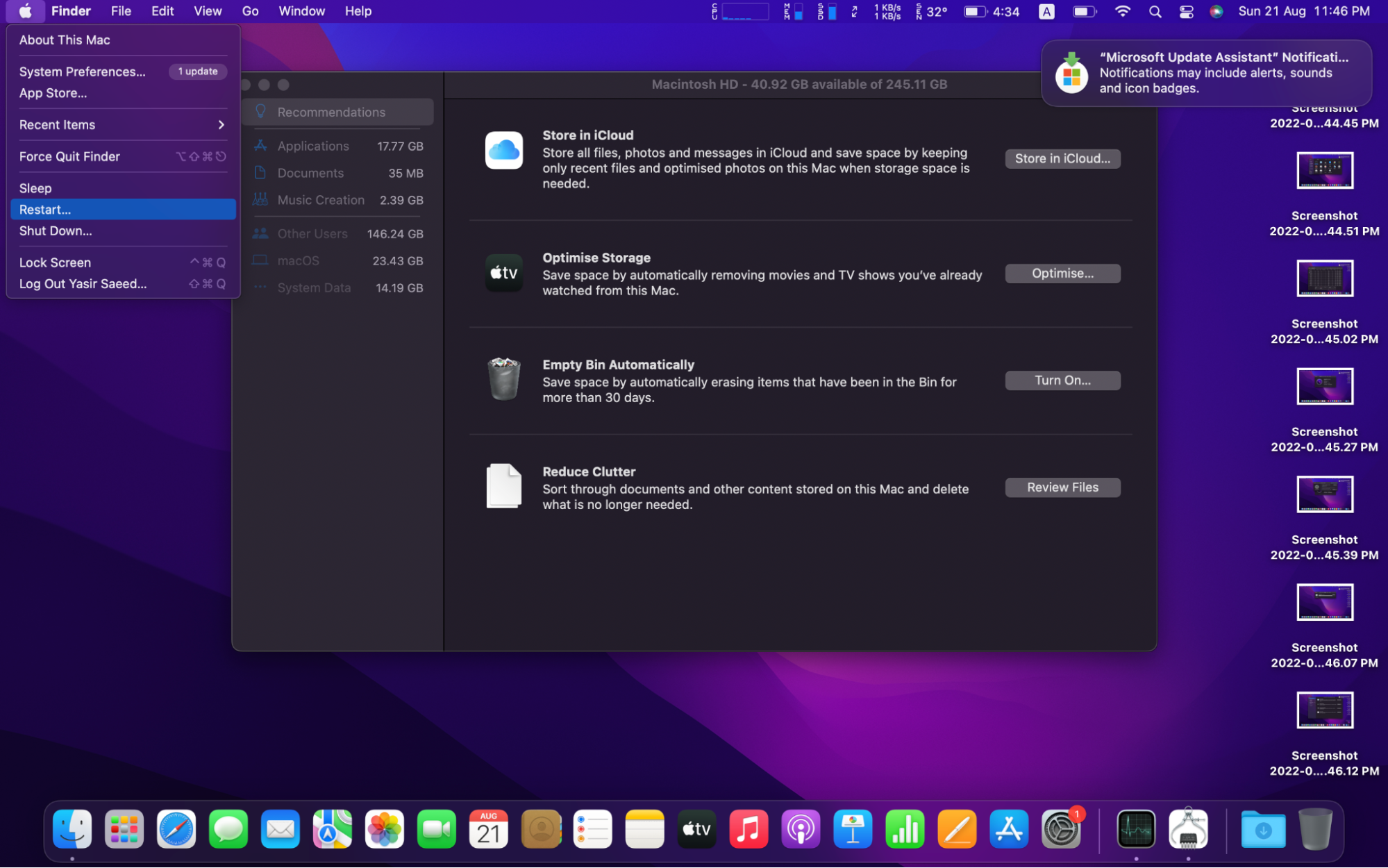The width and height of the screenshot is (1388, 868).
Task: Choose Sleep from Apple menu
Action: click(x=123, y=188)
